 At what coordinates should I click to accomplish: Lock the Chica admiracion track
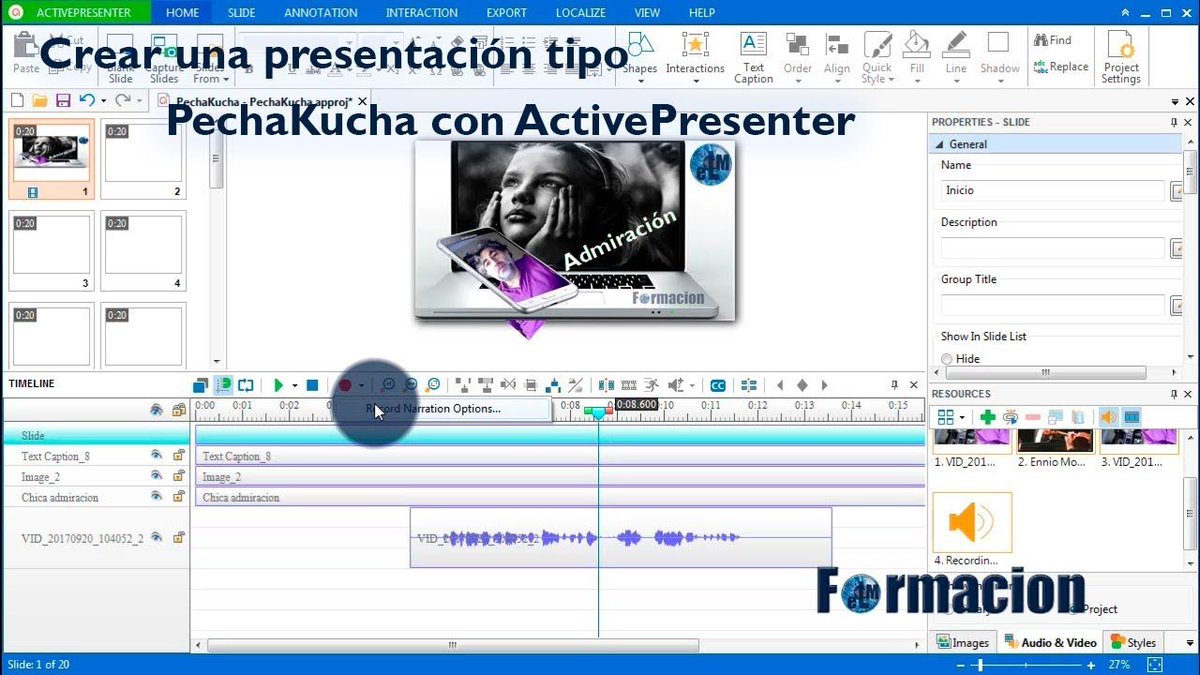(x=178, y=497)
